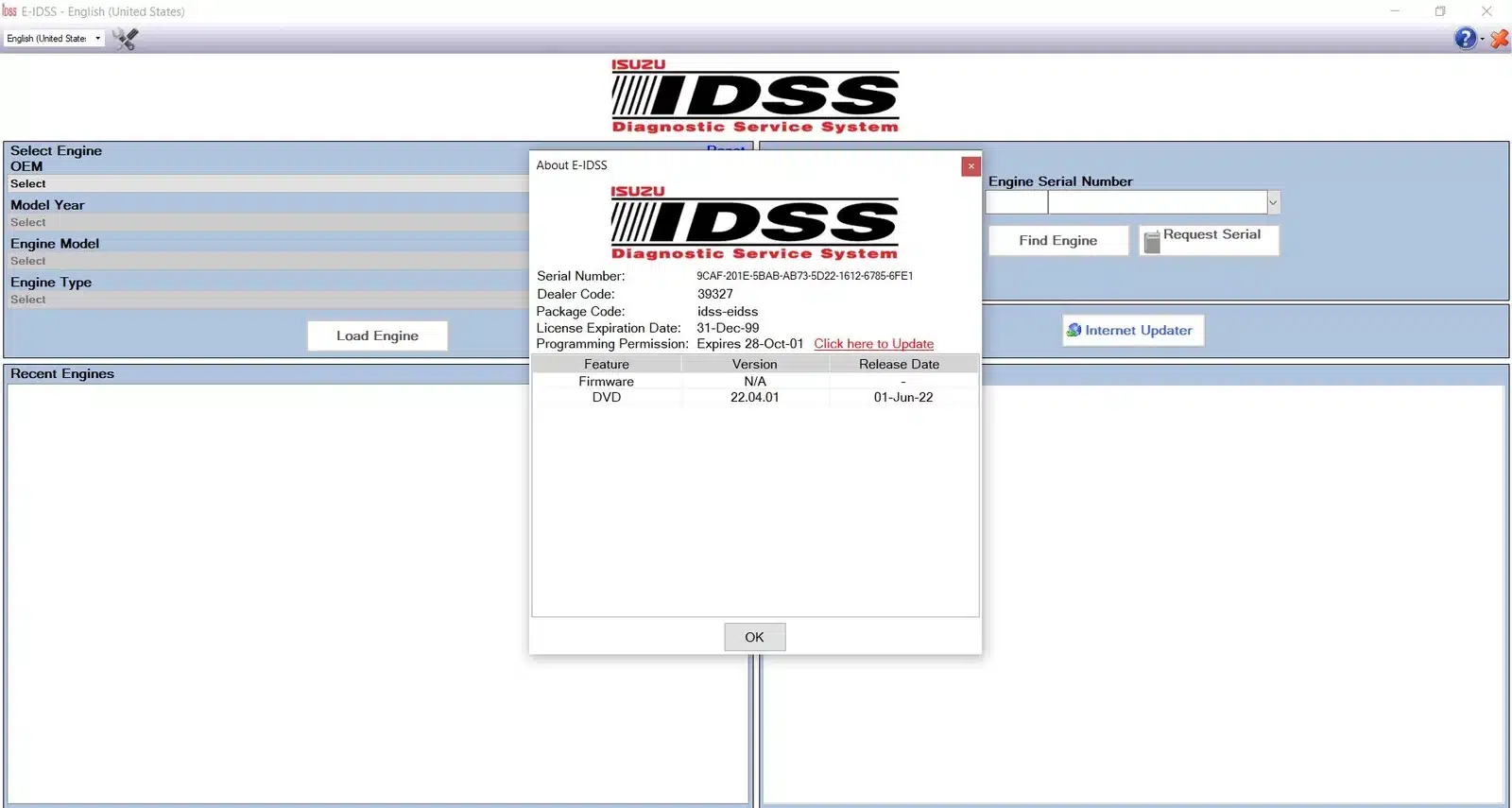Click the Find Engine button
The width and height of the screenshot is (1512, 808).
1057,241
